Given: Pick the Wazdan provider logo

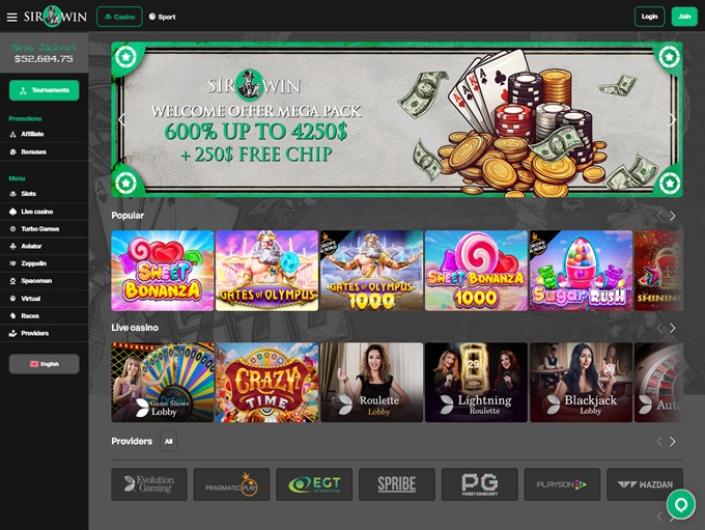Looking at the screenshot, I should coord(645,484).
